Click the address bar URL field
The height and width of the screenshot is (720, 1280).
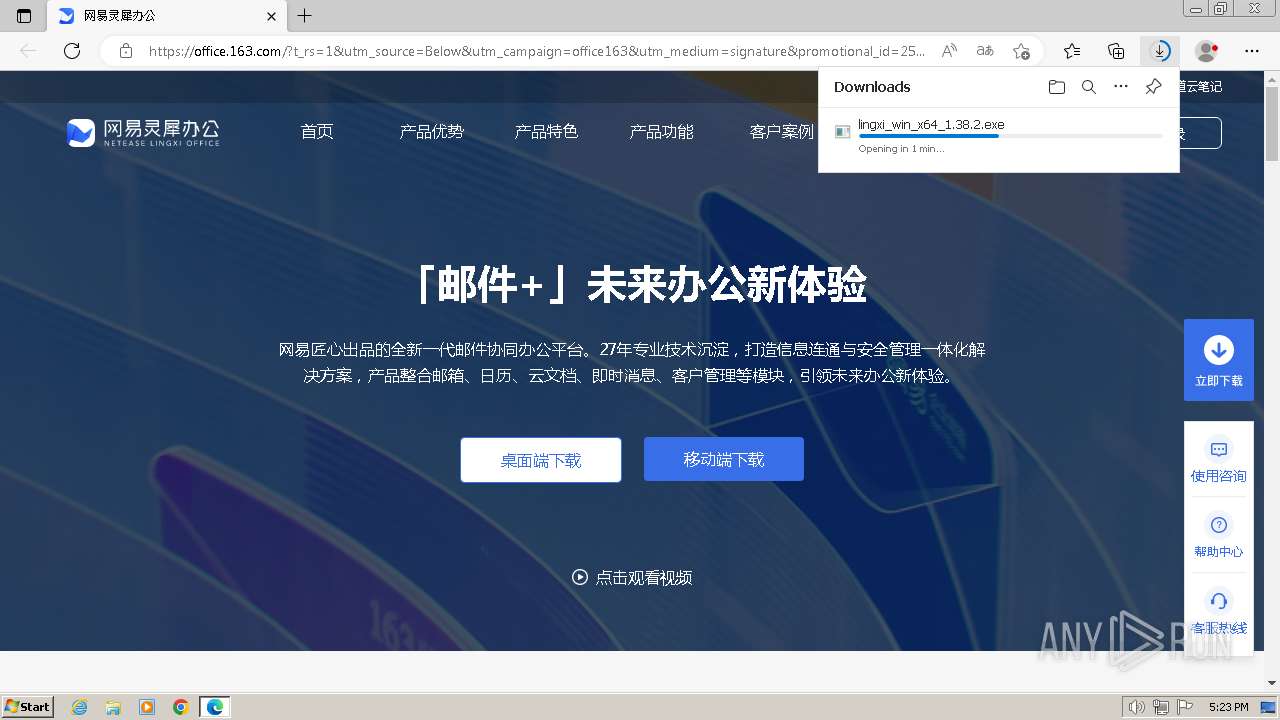click(536, 51)
